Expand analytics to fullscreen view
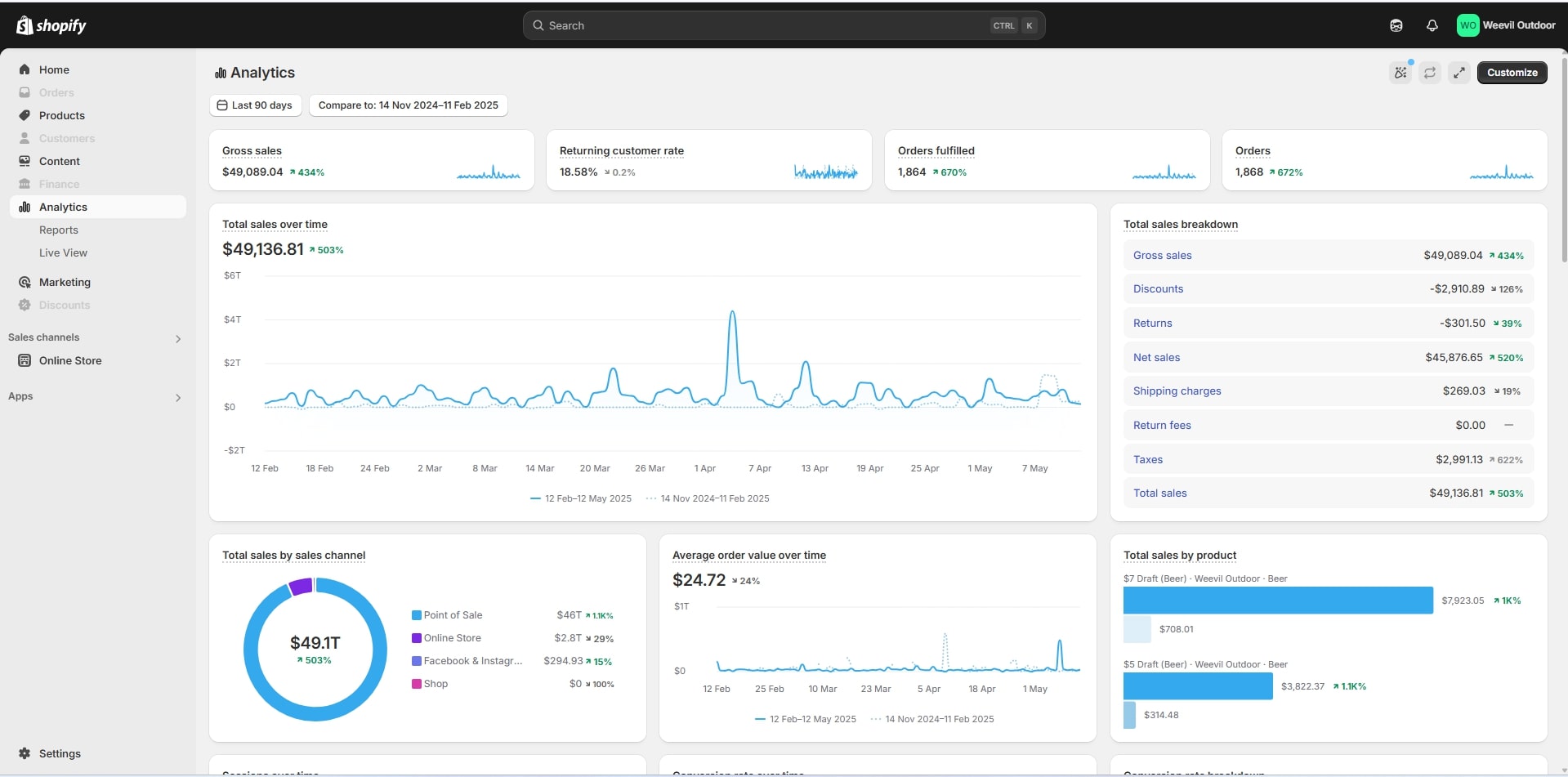This screenshot has height=777, width=1568. point(1459,73)
